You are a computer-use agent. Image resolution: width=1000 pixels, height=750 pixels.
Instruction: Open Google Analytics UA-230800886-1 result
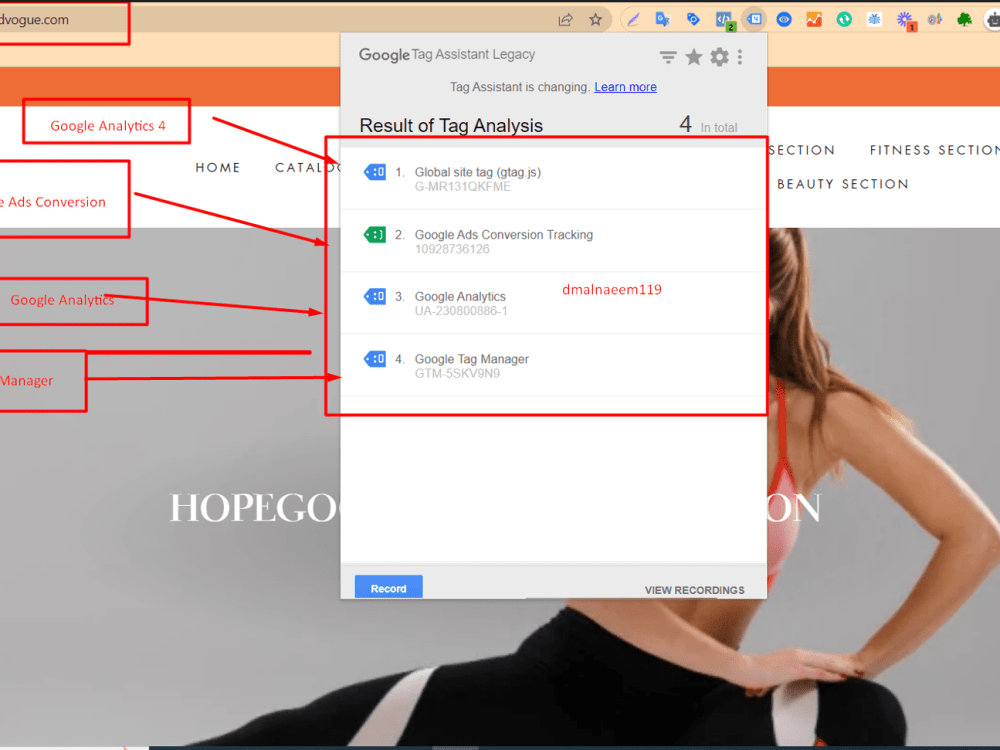pyautogui.click(x=553, y=303)
